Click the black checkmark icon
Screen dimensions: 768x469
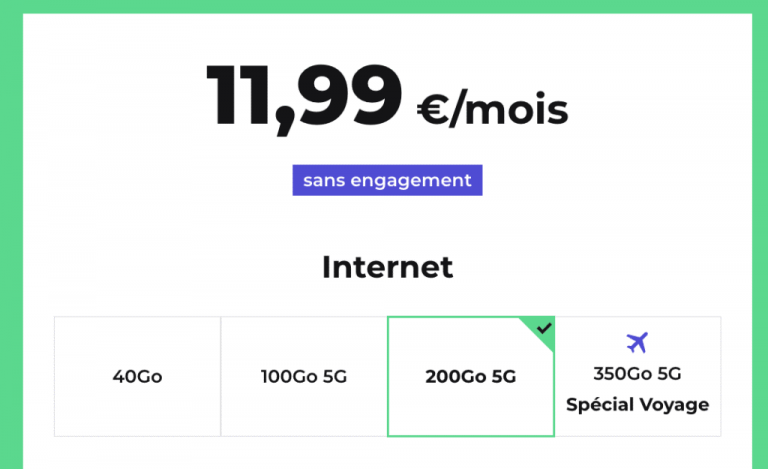point(544,328)
